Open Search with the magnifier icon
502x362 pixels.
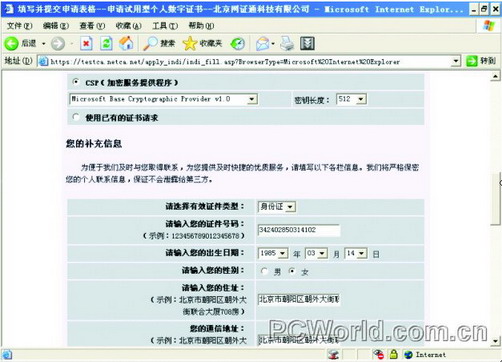tap(150, 44)
